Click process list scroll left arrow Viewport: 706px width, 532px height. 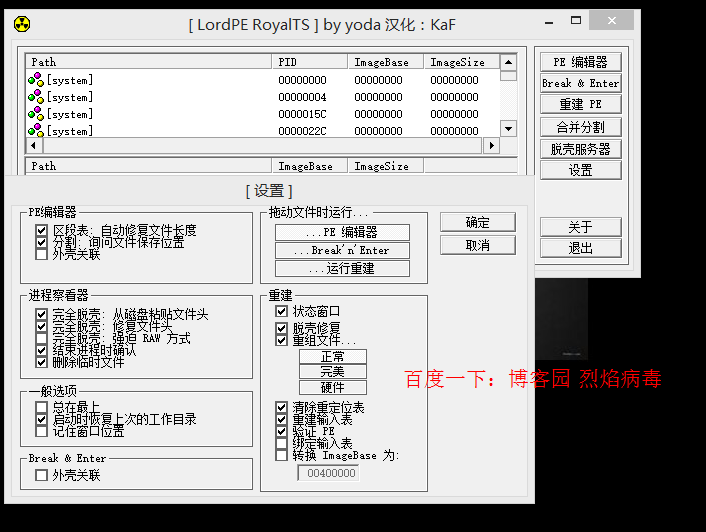(34, 145)
